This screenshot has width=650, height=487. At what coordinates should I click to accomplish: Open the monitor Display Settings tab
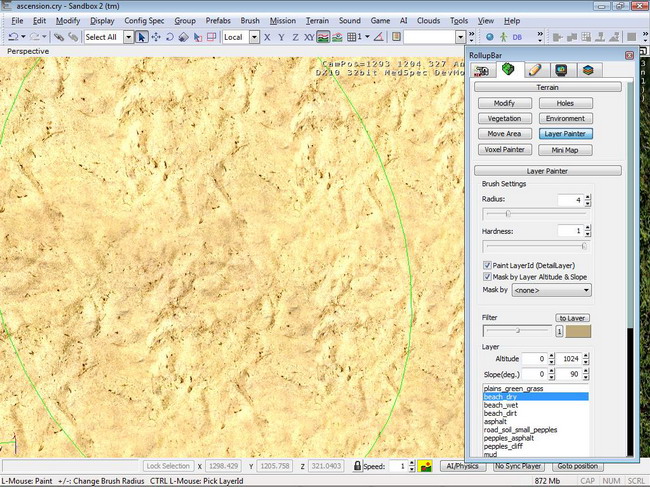point(561,70)
